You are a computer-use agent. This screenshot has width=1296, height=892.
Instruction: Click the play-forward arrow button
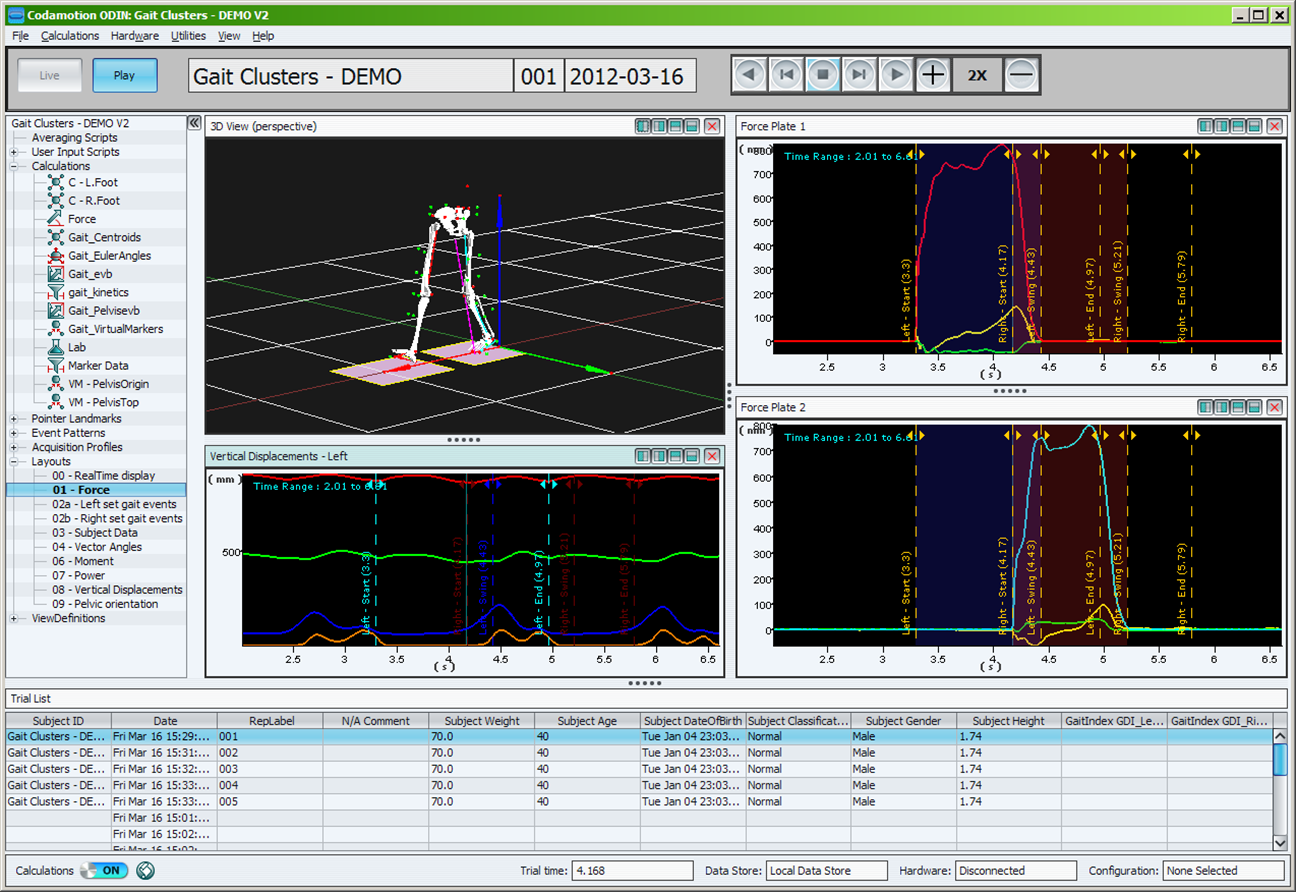click(896, 75)
